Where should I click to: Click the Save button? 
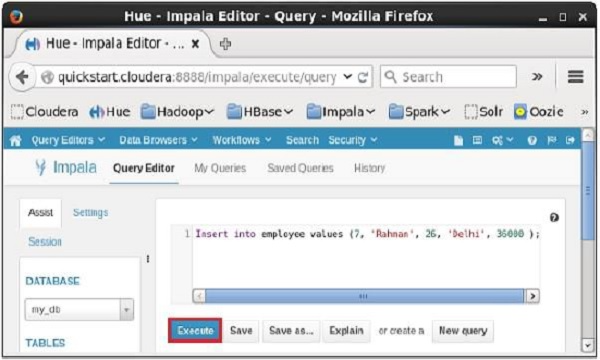click(241, 331)
